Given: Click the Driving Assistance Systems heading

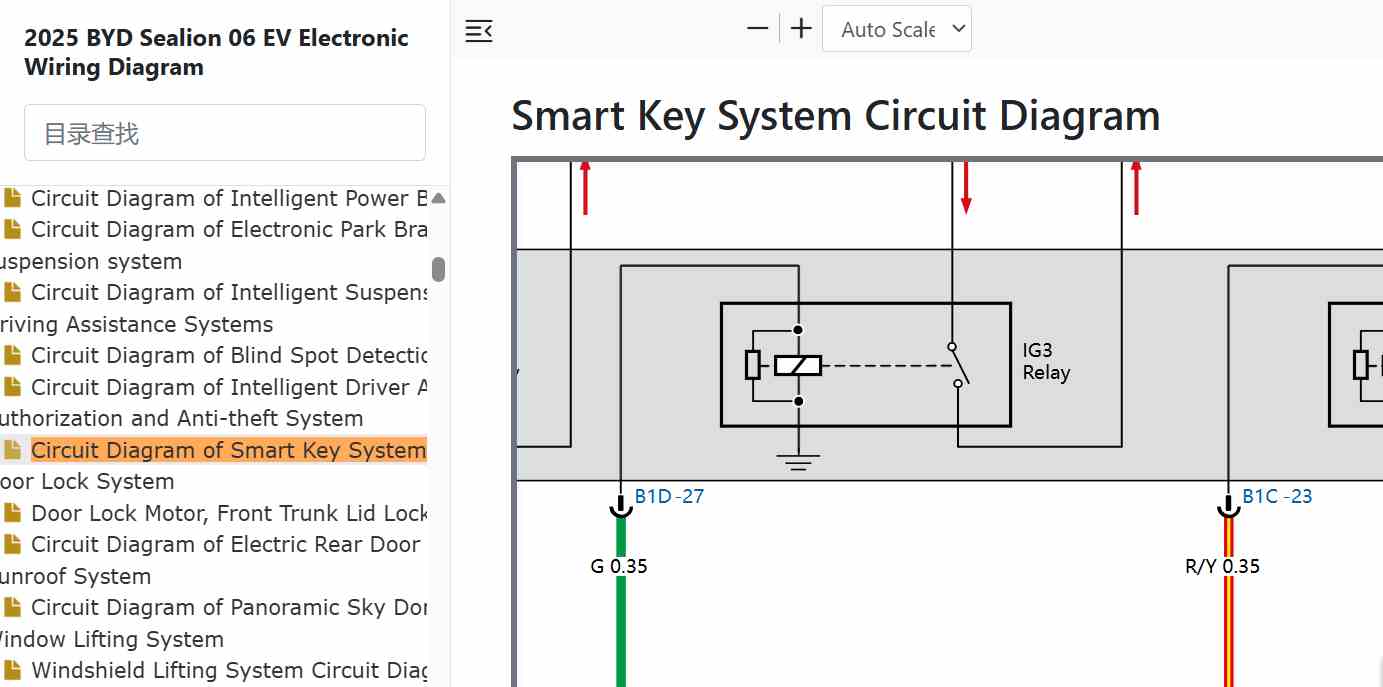Looking at the screenshot, I should coord(136,324).
